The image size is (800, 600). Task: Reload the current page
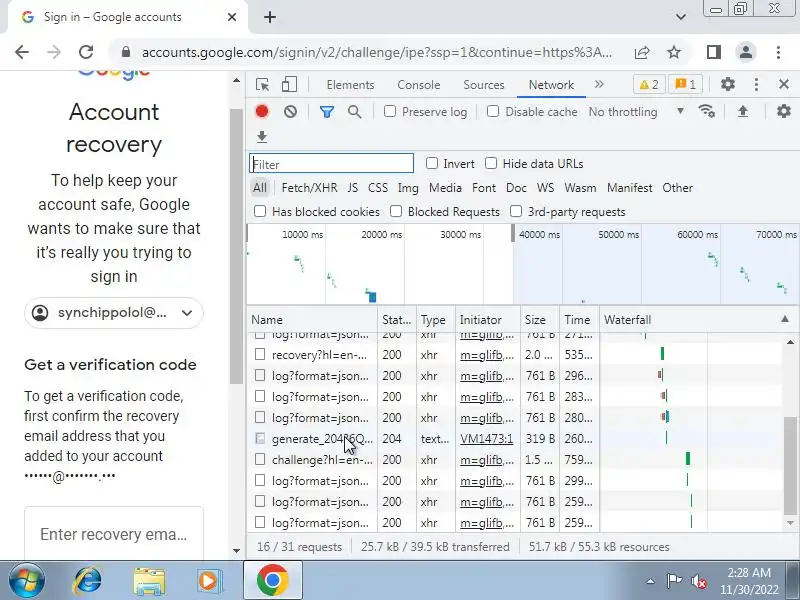86,52
